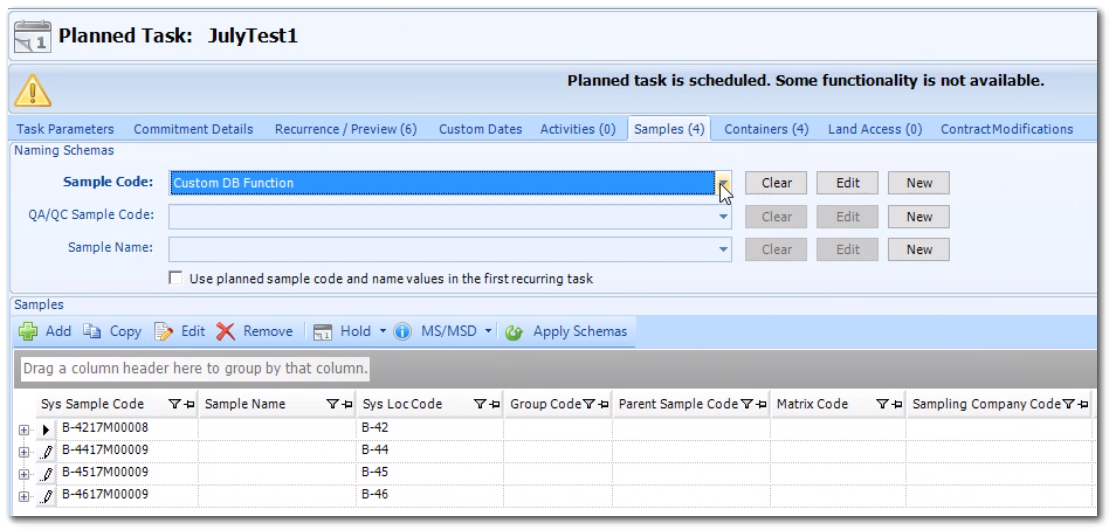Pin the Sys Sample Code column

click(189, 404)
